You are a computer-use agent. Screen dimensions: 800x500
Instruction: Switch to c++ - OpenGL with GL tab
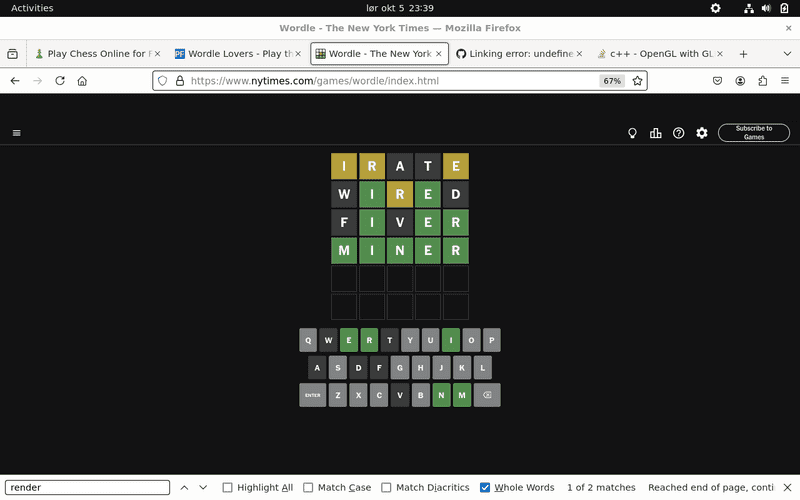[659, 54]
